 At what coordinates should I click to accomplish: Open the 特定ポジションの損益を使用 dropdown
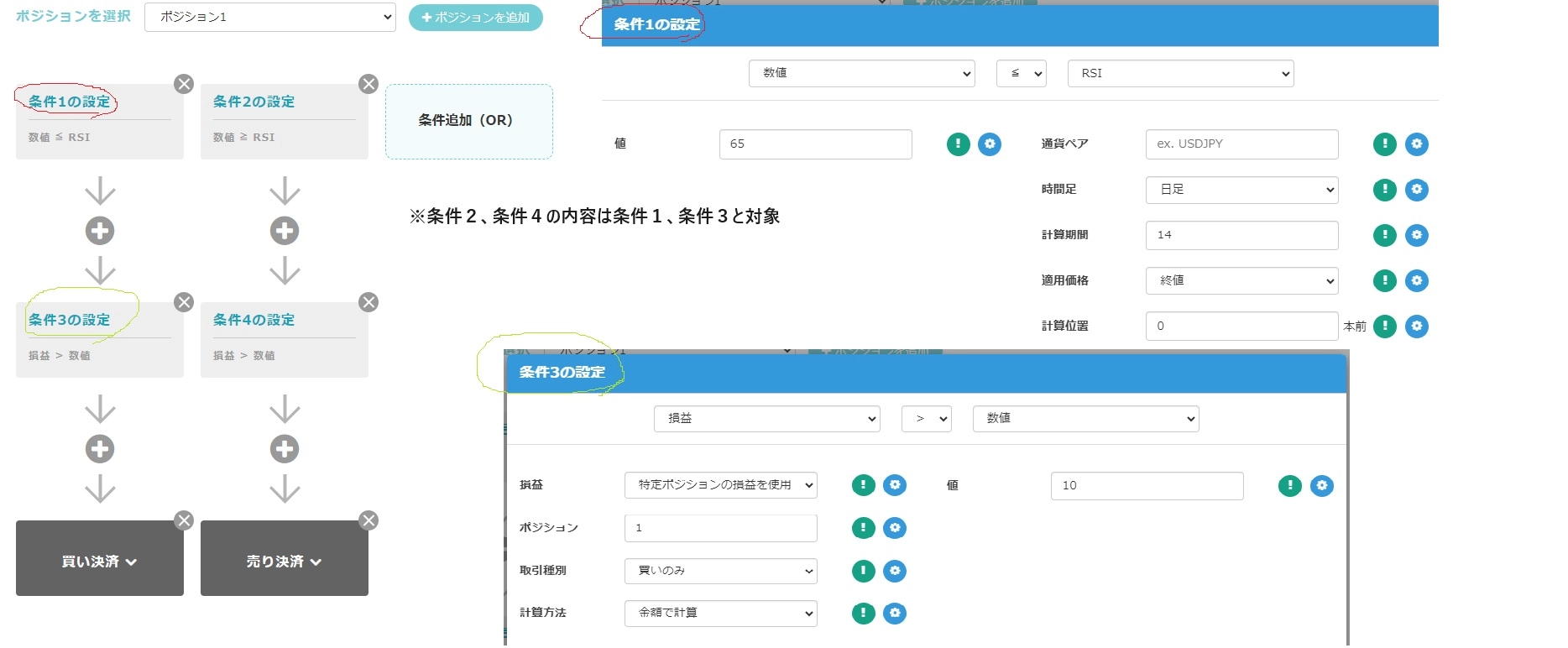(x=720, y=485)
